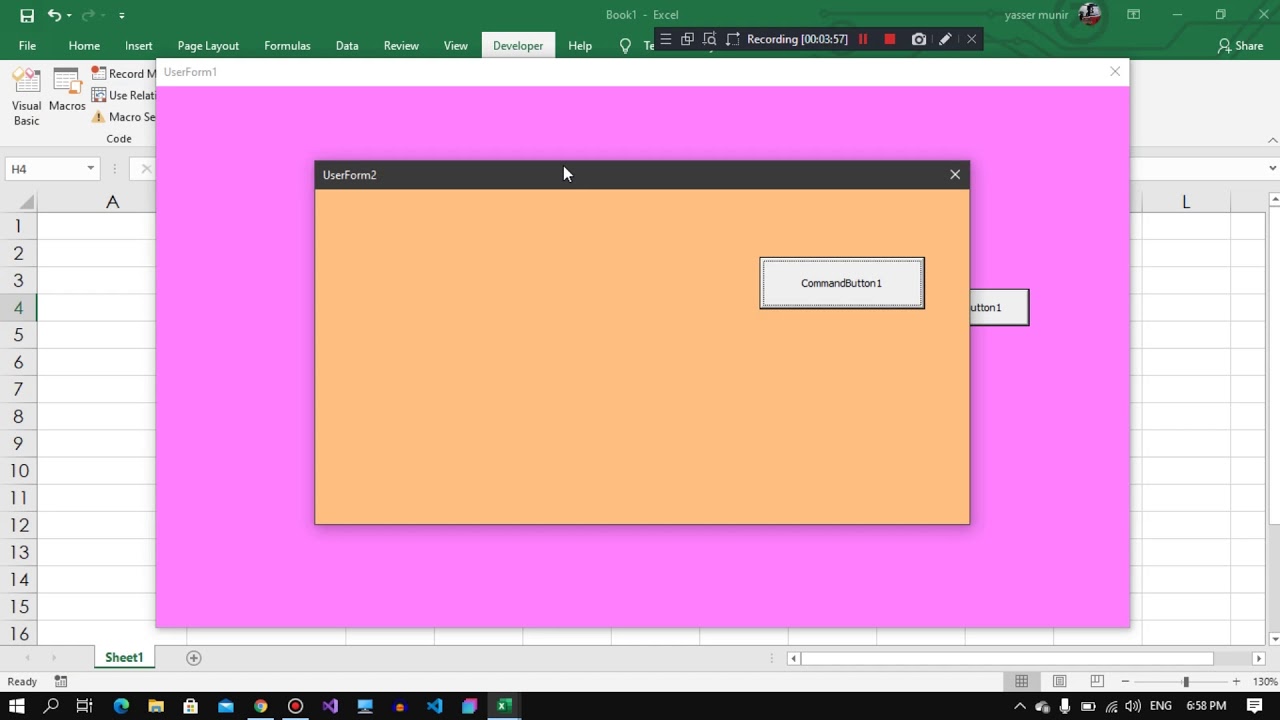Close the UserForm2 window

[955, 174]
